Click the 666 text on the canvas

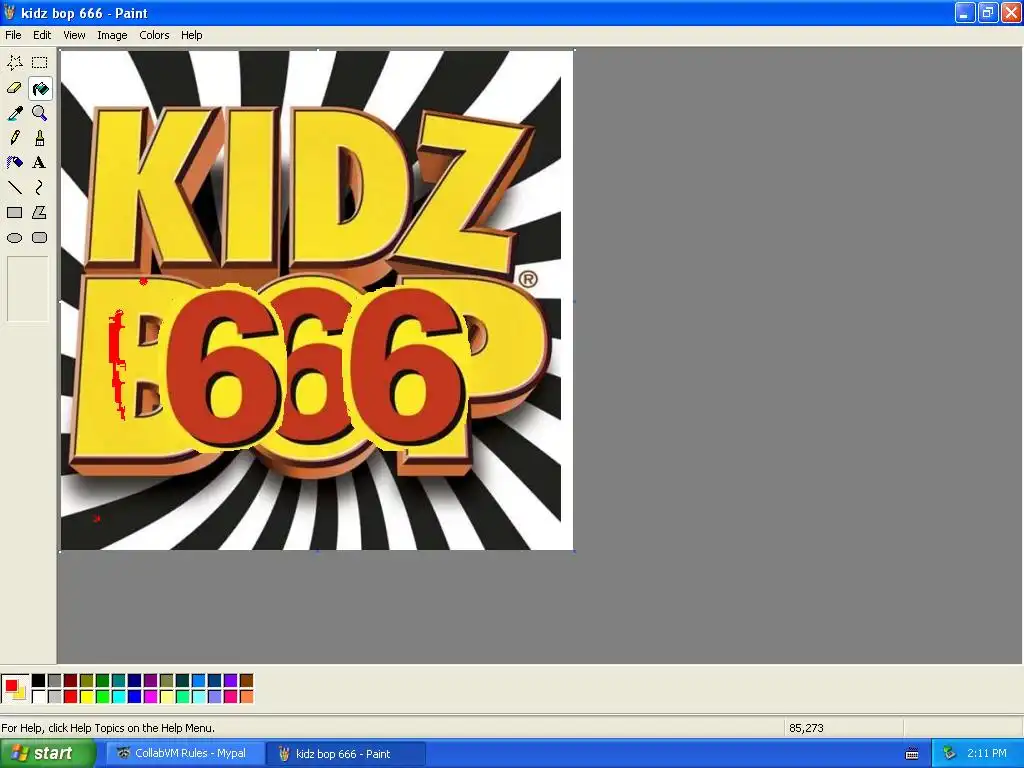[317, 369]
